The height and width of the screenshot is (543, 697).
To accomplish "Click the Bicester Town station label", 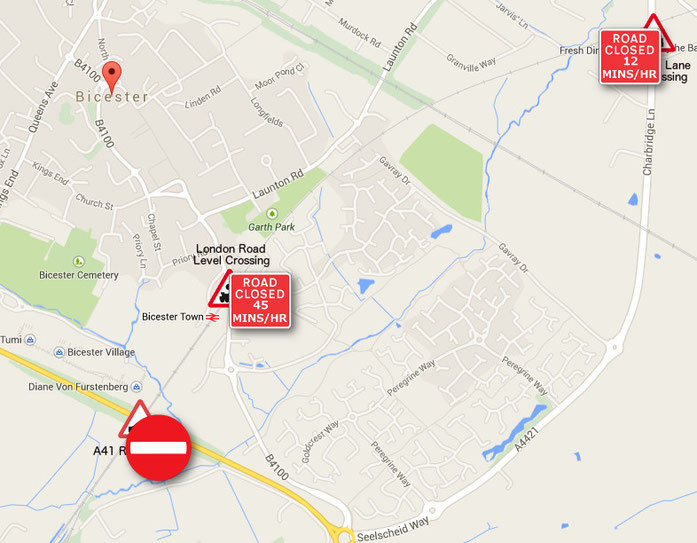I will [172, 317].
